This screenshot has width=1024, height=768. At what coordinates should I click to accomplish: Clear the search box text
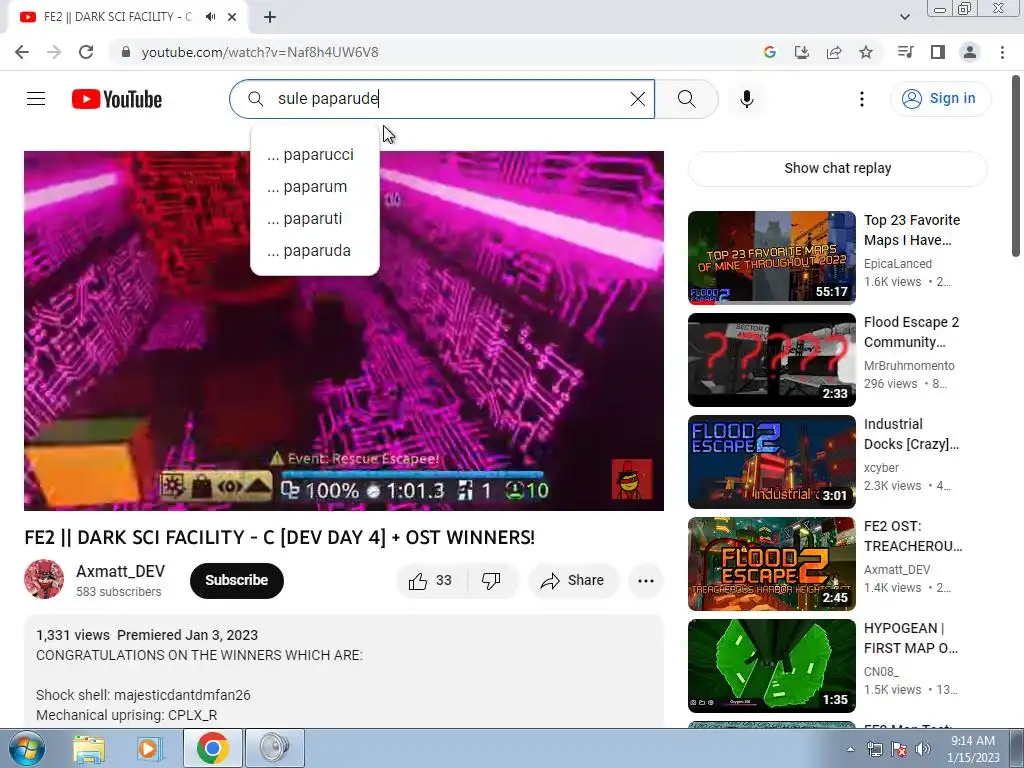click(x=637, y=99)
